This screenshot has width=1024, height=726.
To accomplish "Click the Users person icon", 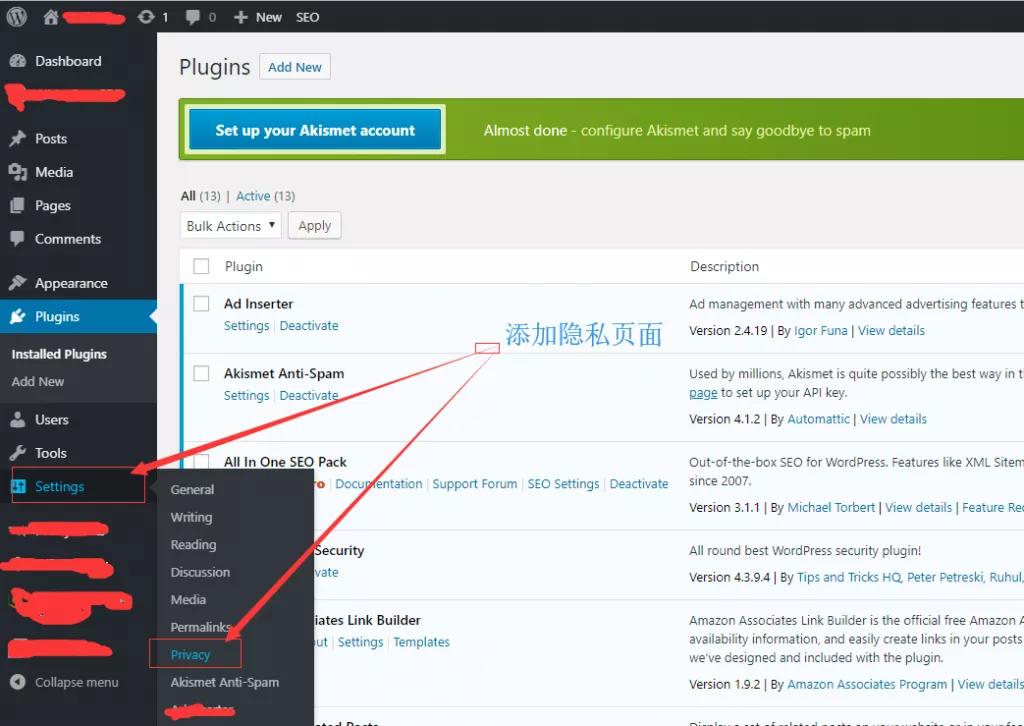I will (18, 419).
